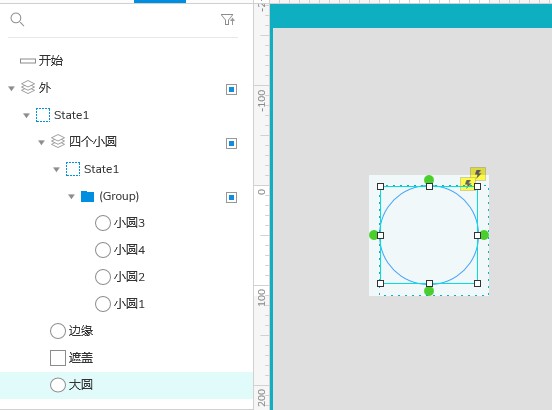Click the dynamic panel icon next to 外

(28, 88)
